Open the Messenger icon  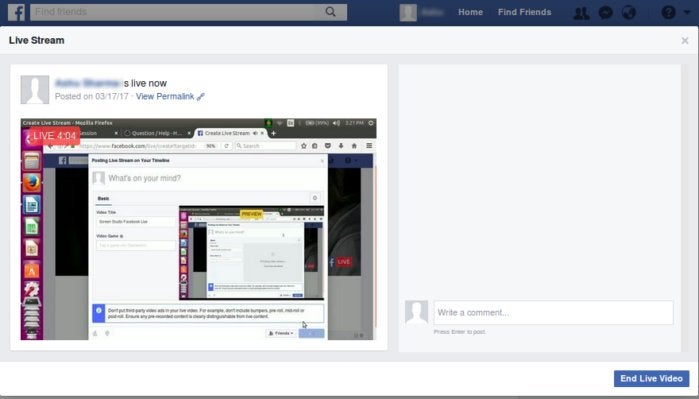605,12
